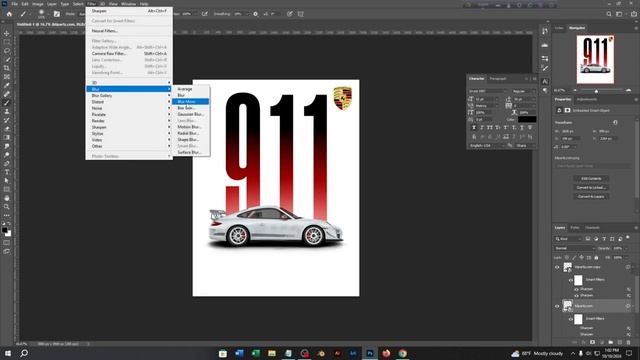Filter layers by type layers icon

coord(604,239)
